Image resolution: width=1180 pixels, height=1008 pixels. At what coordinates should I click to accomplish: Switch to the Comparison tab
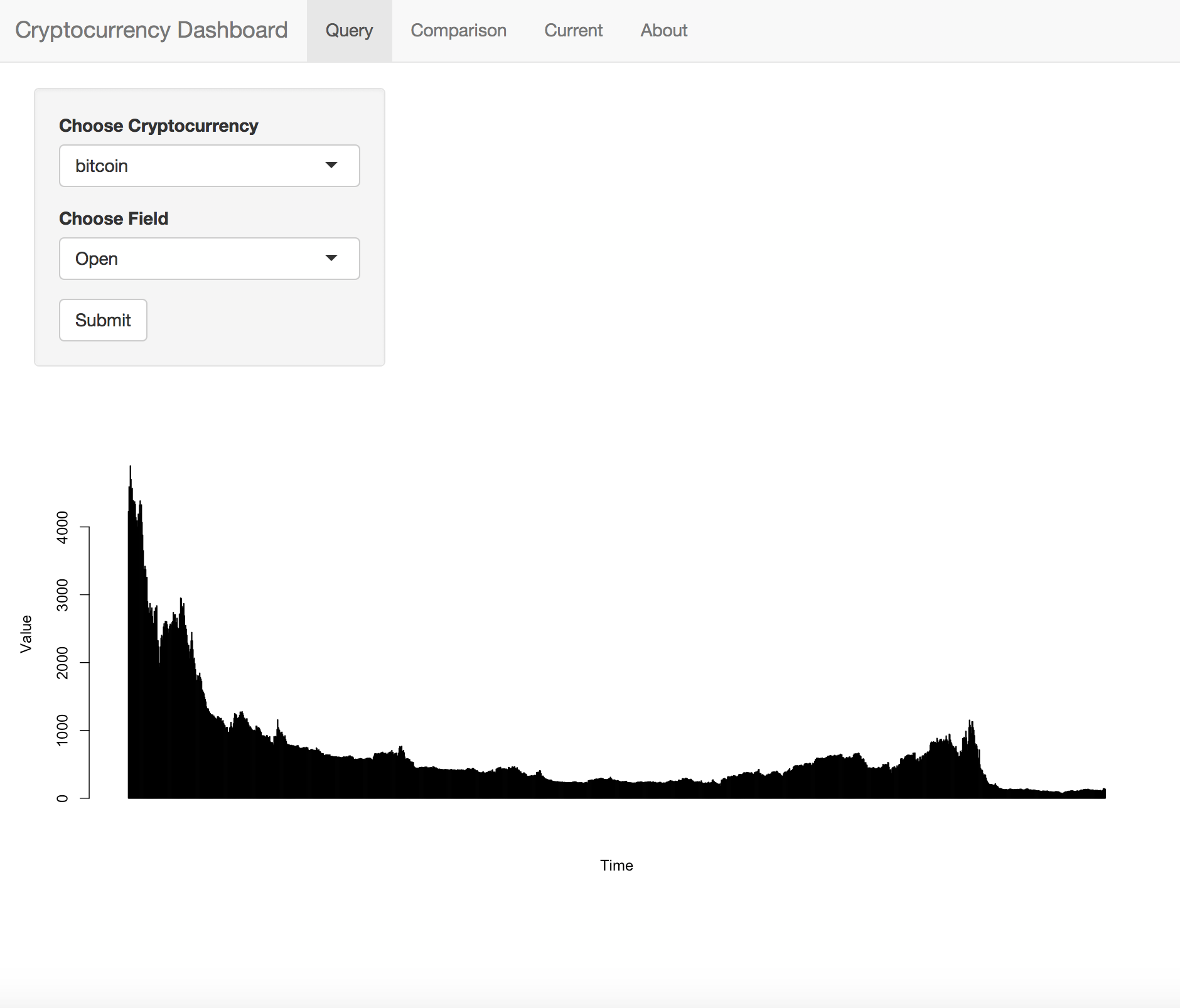[458, 30]
